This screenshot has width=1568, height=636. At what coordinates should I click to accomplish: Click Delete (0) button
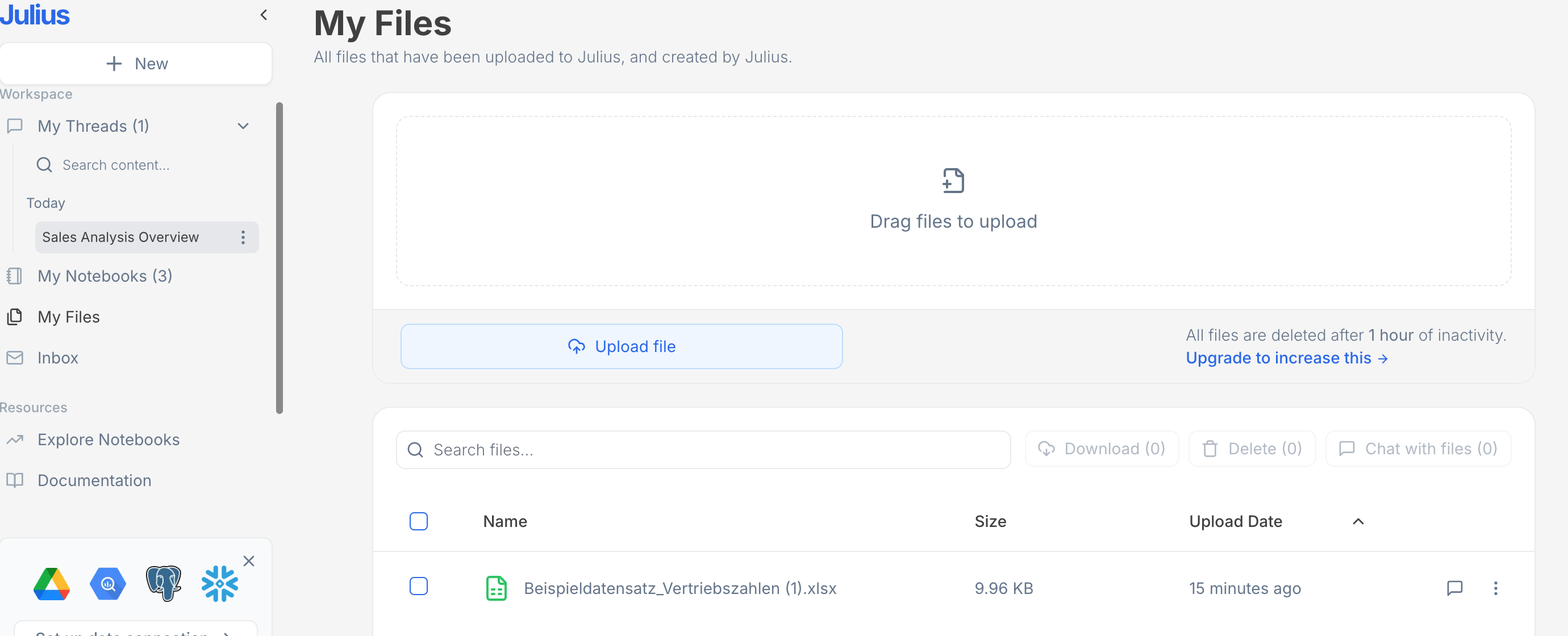pyautogui.click(x=1252, y=449)
